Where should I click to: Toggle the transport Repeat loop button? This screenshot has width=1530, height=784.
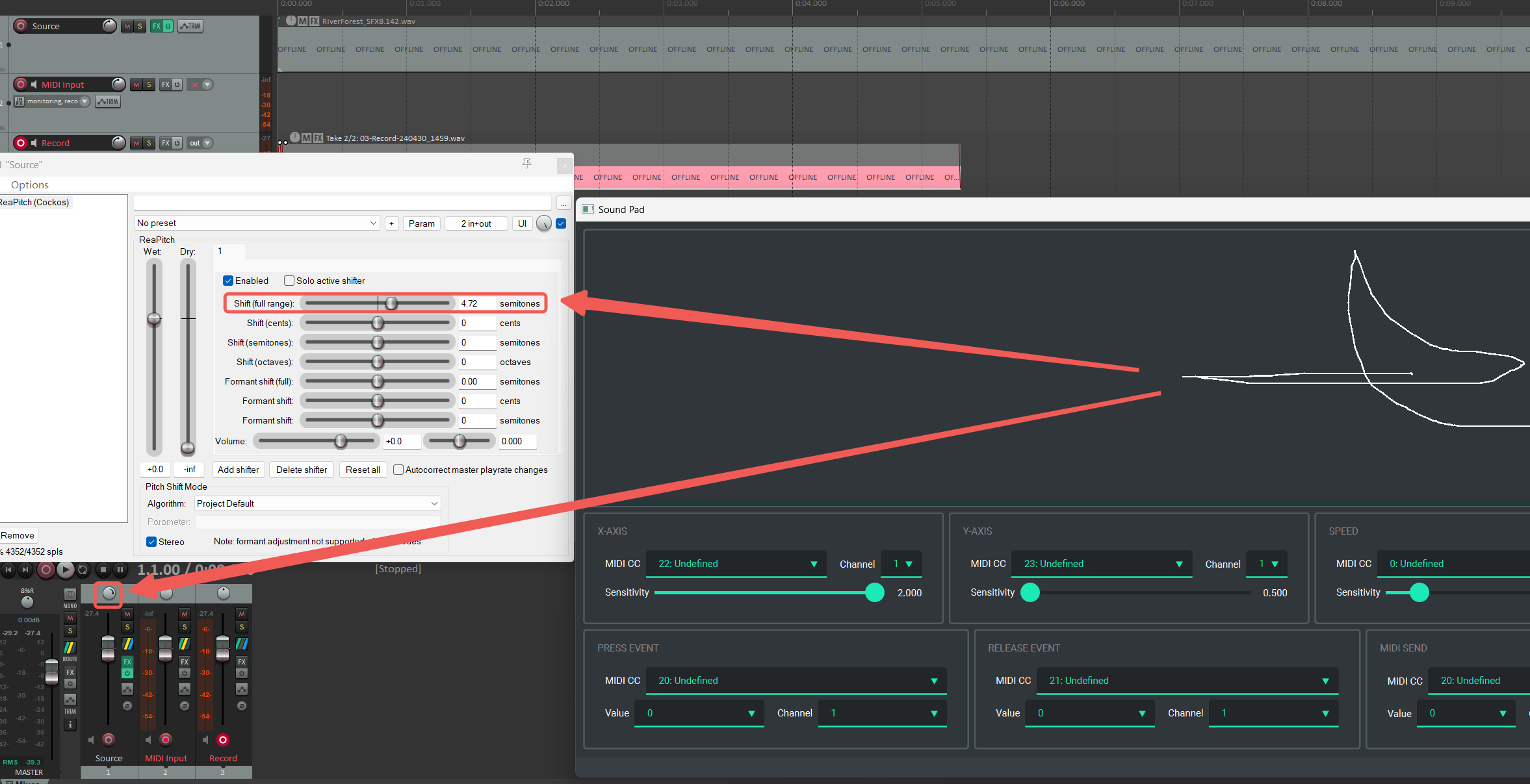(x=83, y=570)
